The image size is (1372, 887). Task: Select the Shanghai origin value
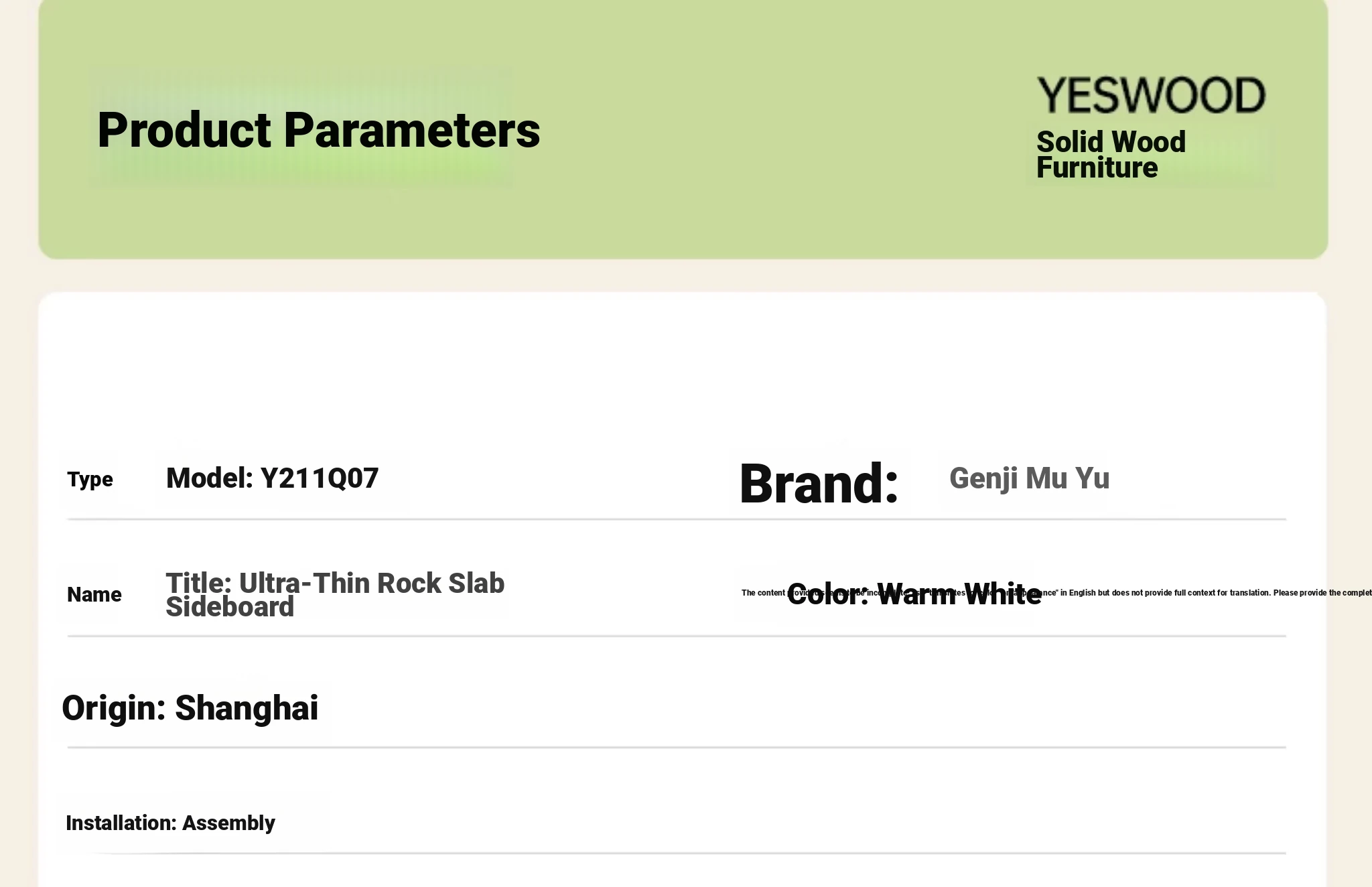point(247,708)
